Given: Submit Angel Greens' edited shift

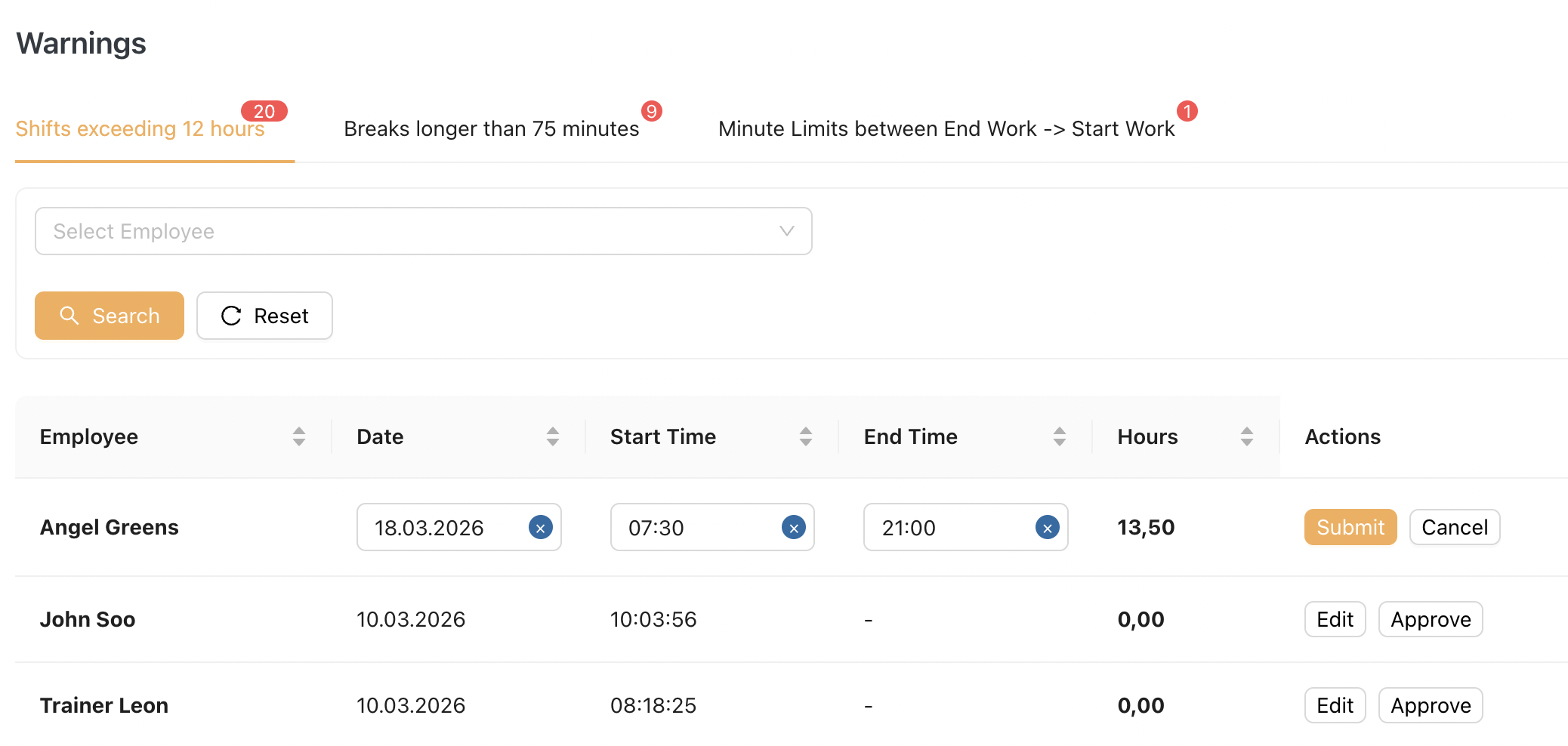Looking at the screenshot, I should (1350, 527).
